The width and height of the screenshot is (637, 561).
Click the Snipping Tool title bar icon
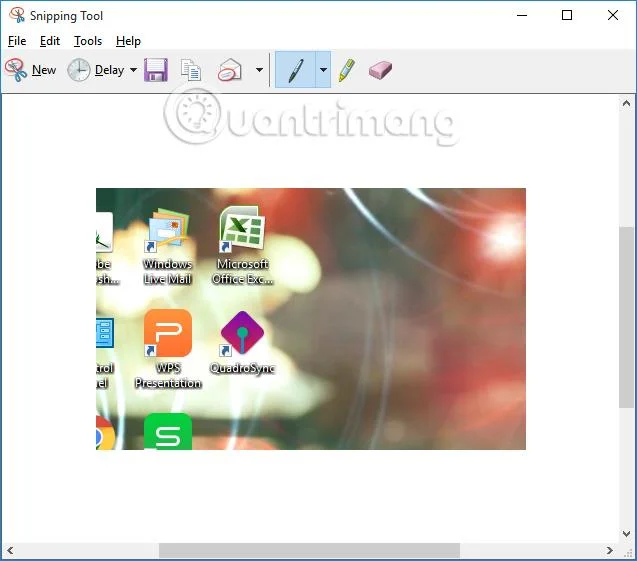click(17, 15)
